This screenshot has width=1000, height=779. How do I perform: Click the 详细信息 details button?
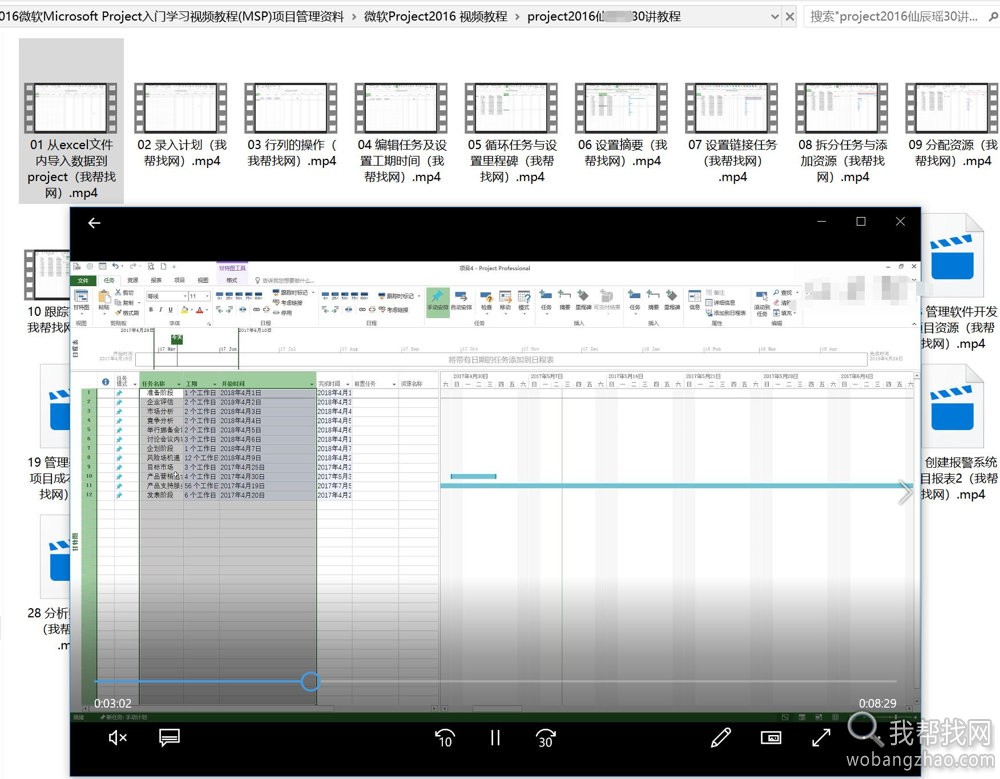point(720,302)
